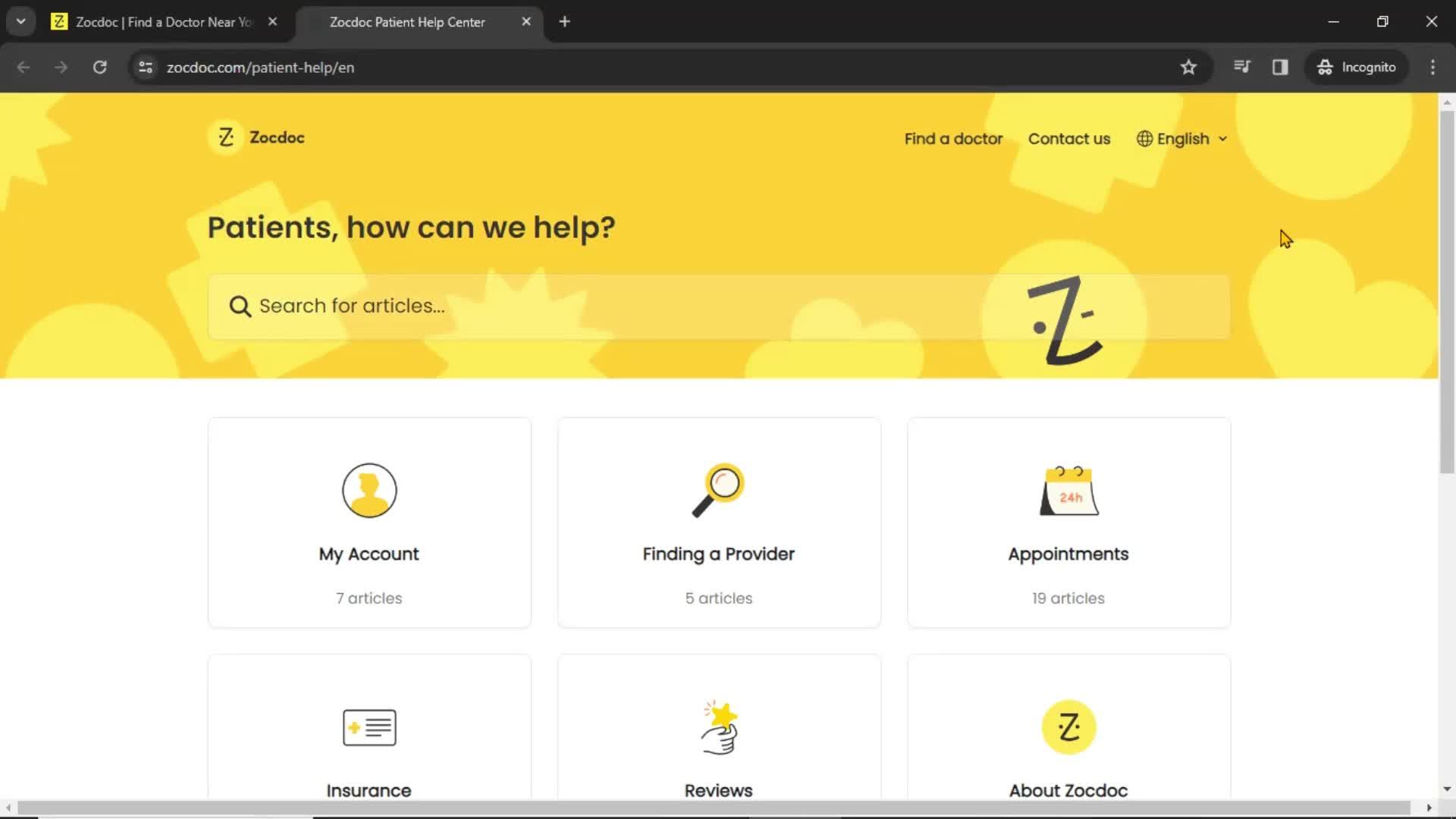Click the Zocdoc brand name text
The image size is (1456, 819).
point(277,137)
